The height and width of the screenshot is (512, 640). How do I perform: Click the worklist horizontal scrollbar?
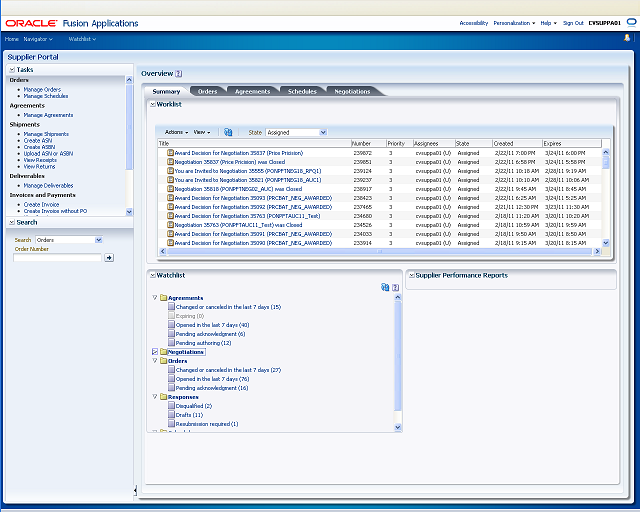(x=380, y=252)
